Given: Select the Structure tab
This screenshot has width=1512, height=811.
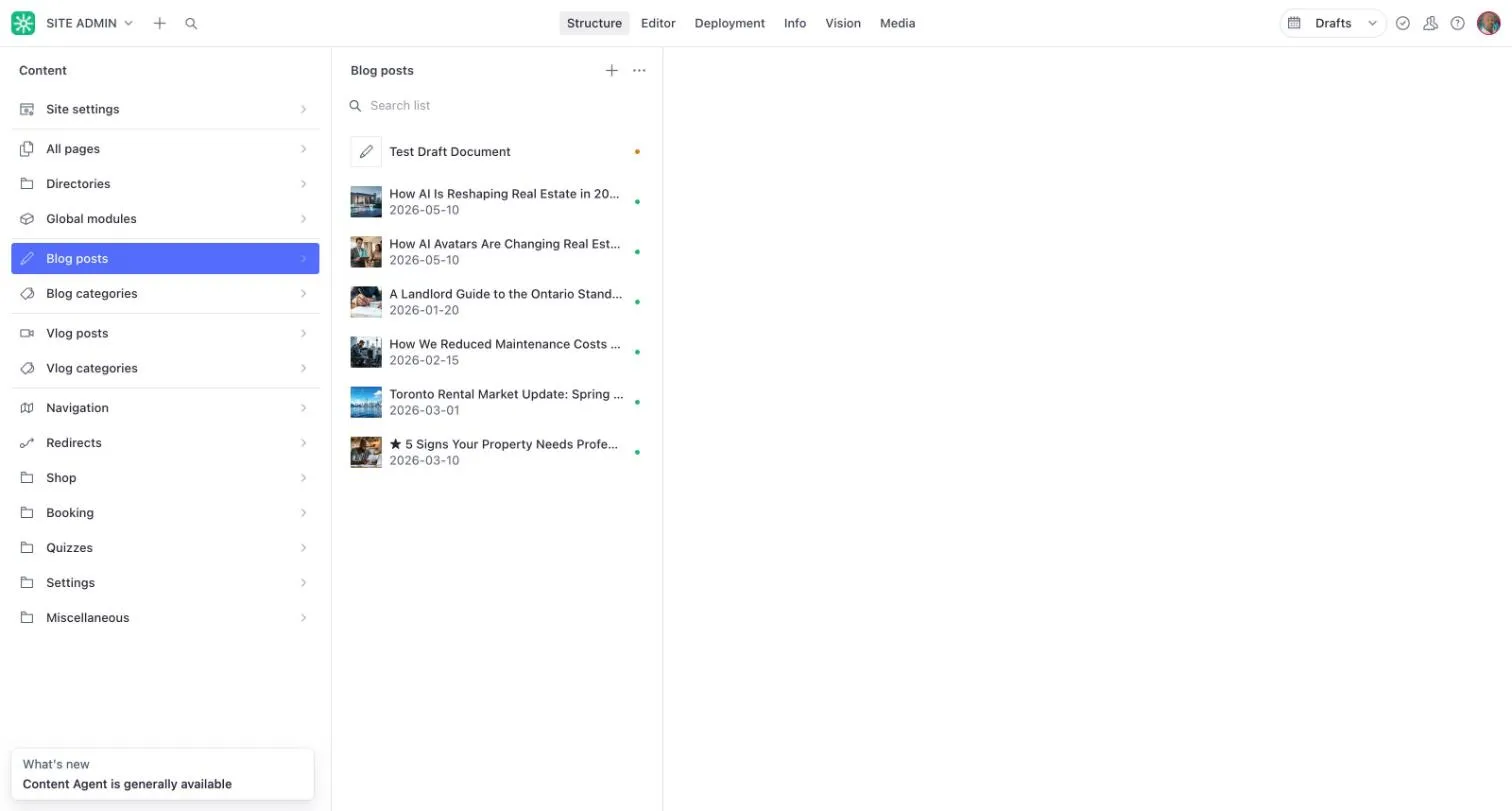Looking at the screenshot, I should tap(594, 23).
